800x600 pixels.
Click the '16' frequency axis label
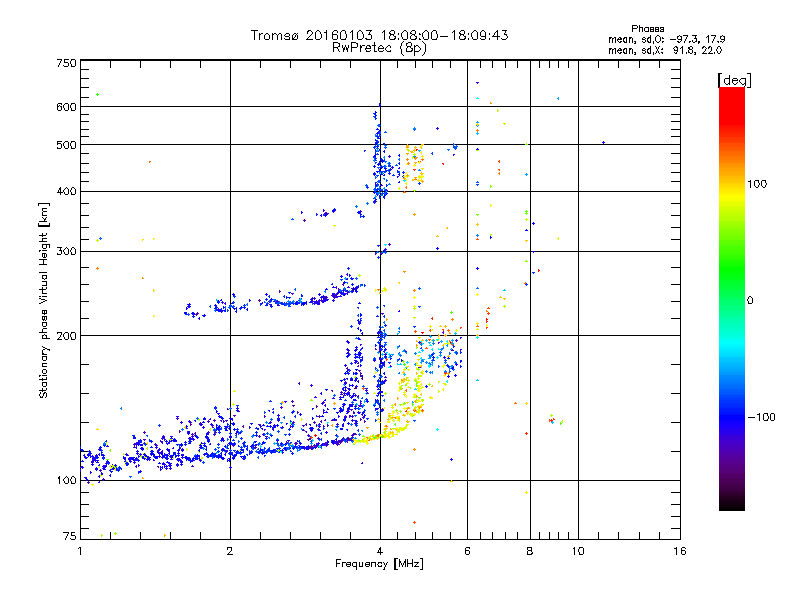click(680, 551)
